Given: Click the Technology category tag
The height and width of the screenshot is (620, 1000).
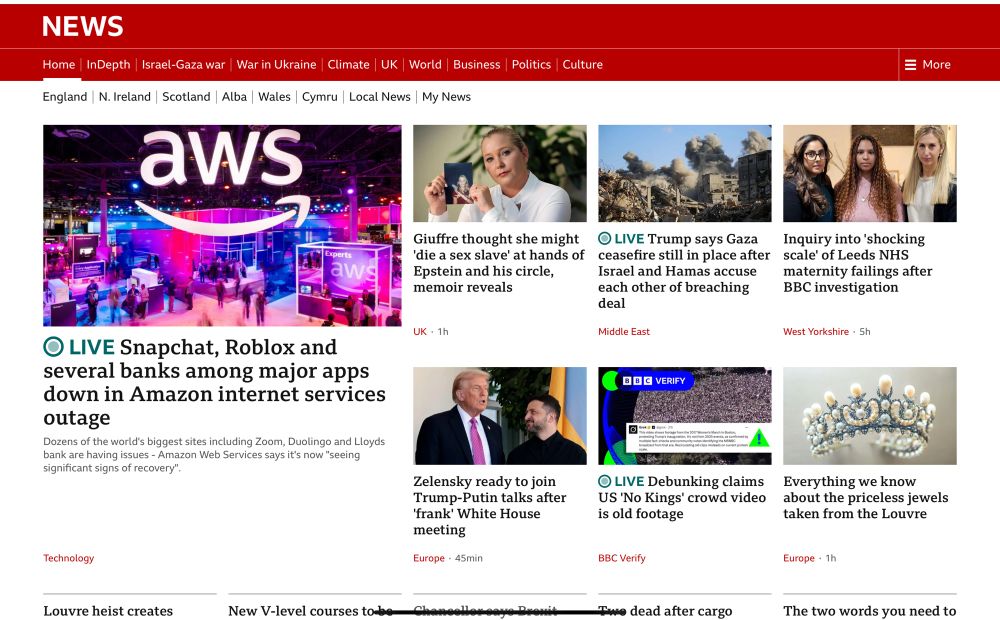Looking at the screenshot, I should coord(68,558).
